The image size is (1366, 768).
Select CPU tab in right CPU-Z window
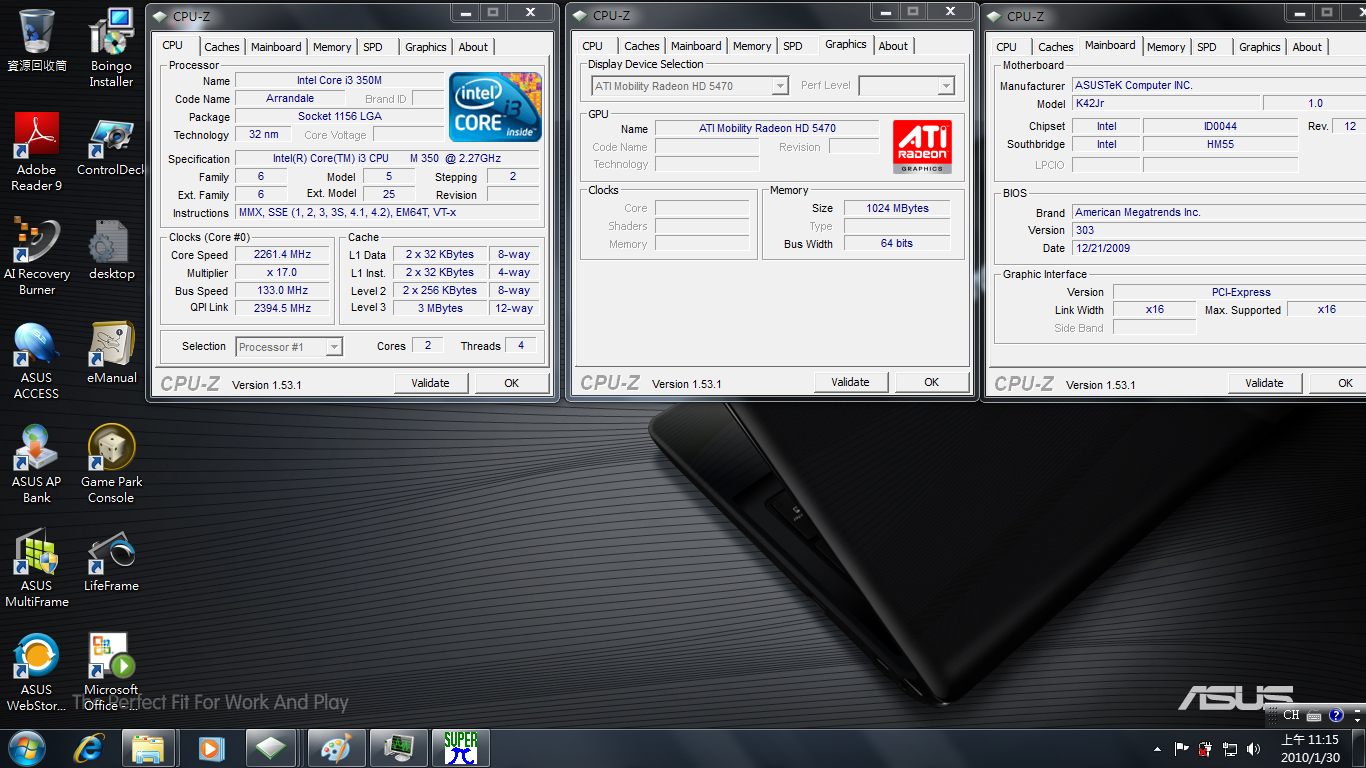coord(1007,47)
